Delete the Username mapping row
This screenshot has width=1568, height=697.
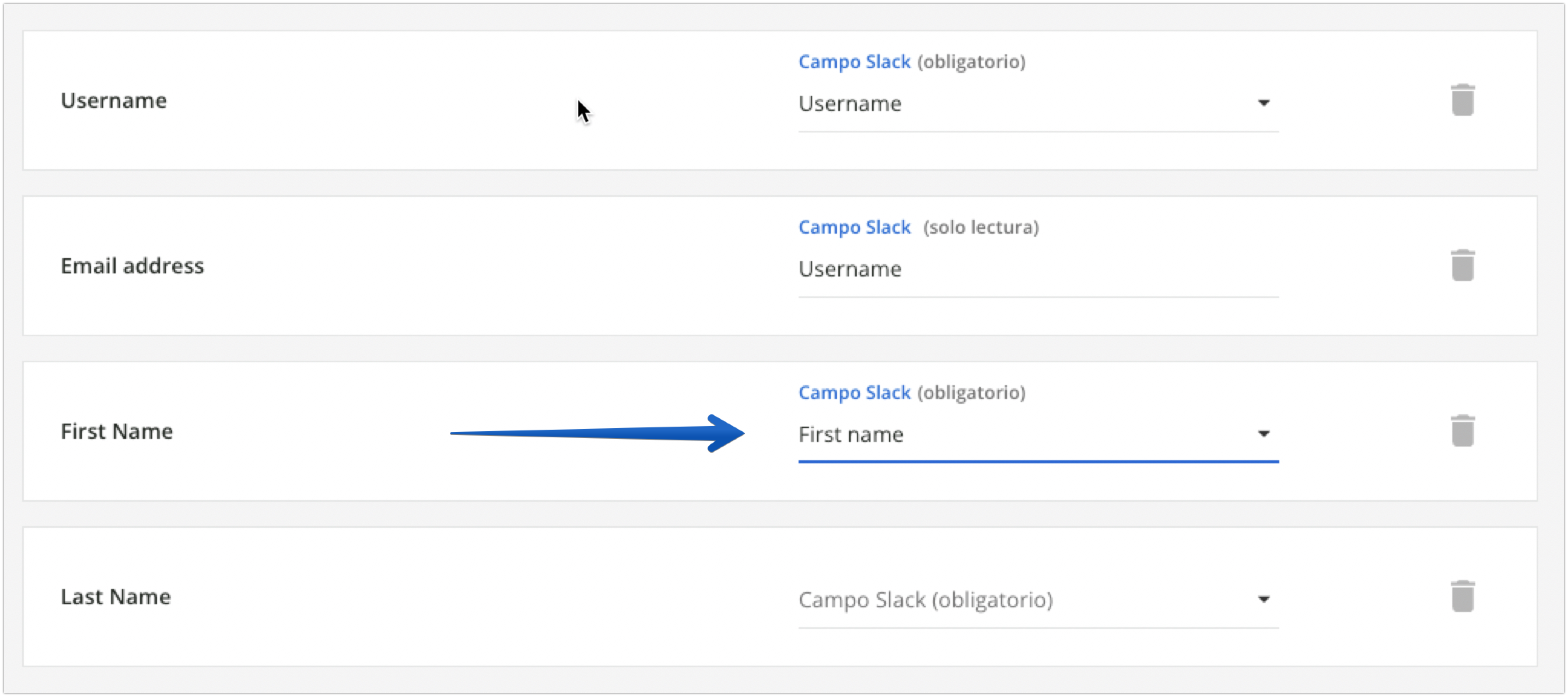click(1462, 100)
